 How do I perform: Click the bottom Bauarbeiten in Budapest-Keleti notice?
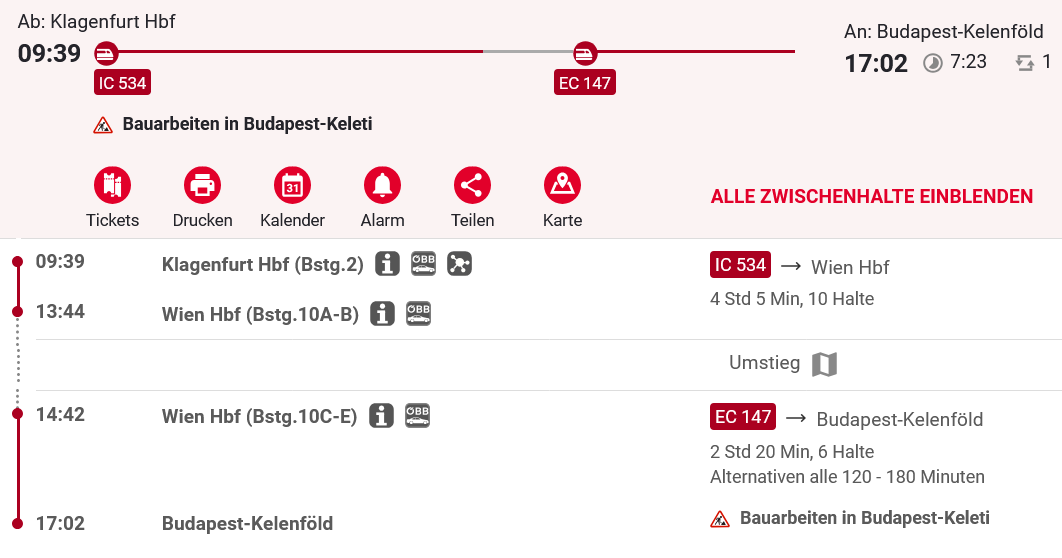click(863, 518)
